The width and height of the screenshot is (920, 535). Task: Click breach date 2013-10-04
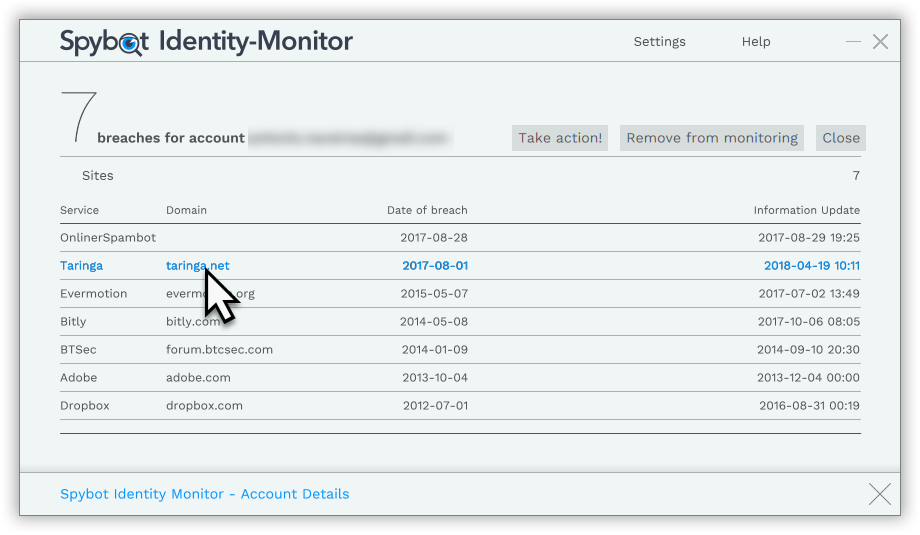coord(435,378)
